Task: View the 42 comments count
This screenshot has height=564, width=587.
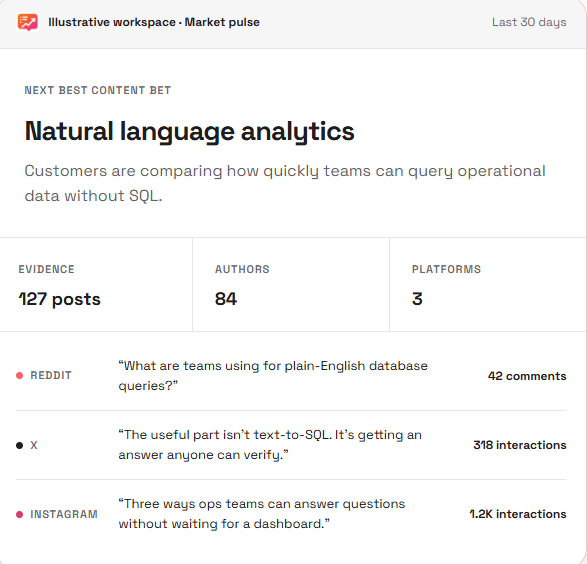Action: 527,376
